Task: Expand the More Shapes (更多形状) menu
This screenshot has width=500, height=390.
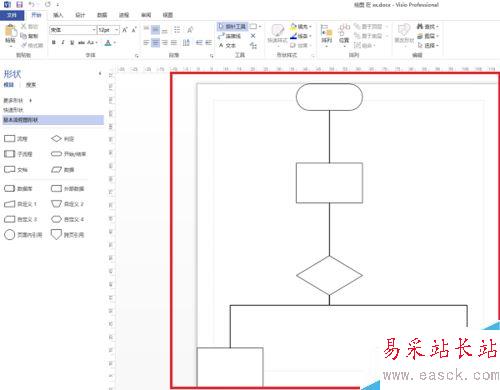Action: 17,100
